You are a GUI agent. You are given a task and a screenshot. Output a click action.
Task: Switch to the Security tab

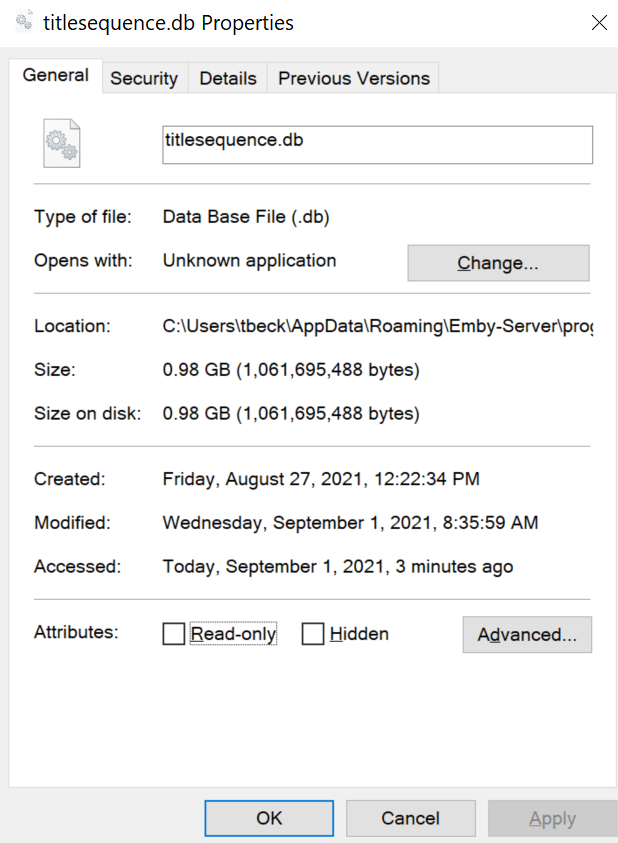point(144,78)
